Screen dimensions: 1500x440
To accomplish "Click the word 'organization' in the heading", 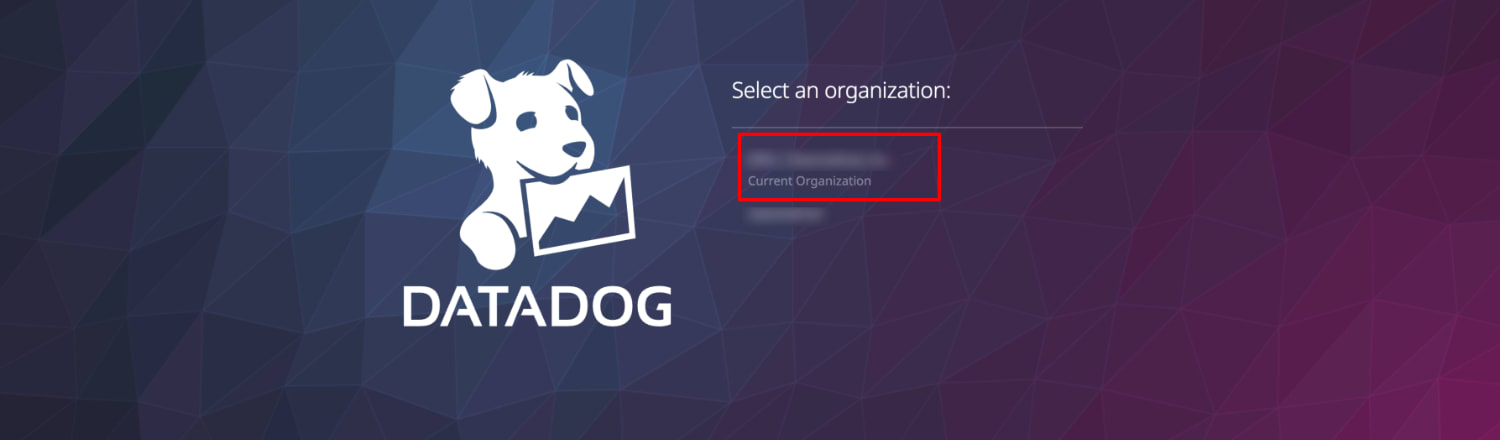I will click(x=885, y=92).
